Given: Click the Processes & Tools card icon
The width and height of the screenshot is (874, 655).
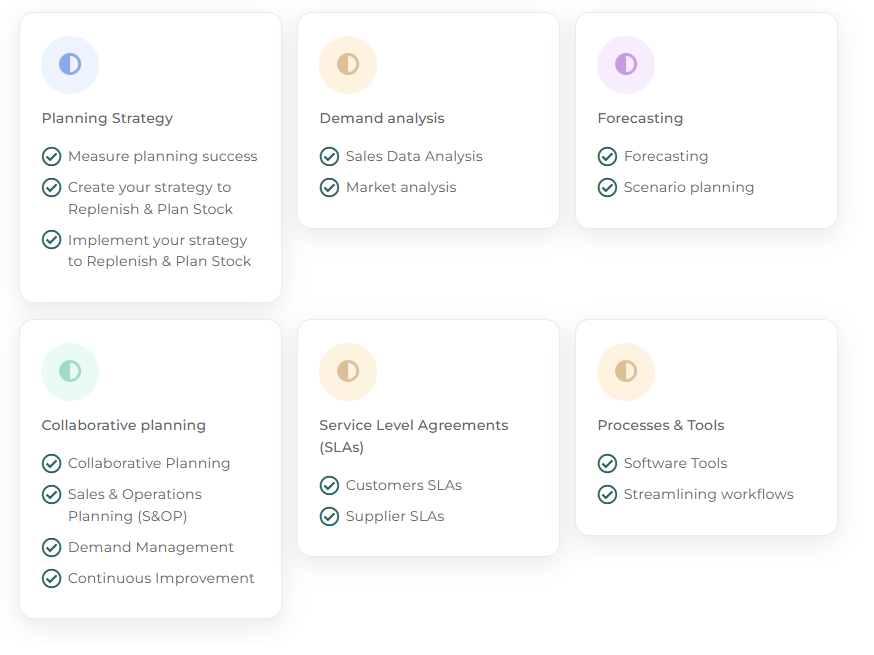Looking at the screenshot, I should 626,372.
